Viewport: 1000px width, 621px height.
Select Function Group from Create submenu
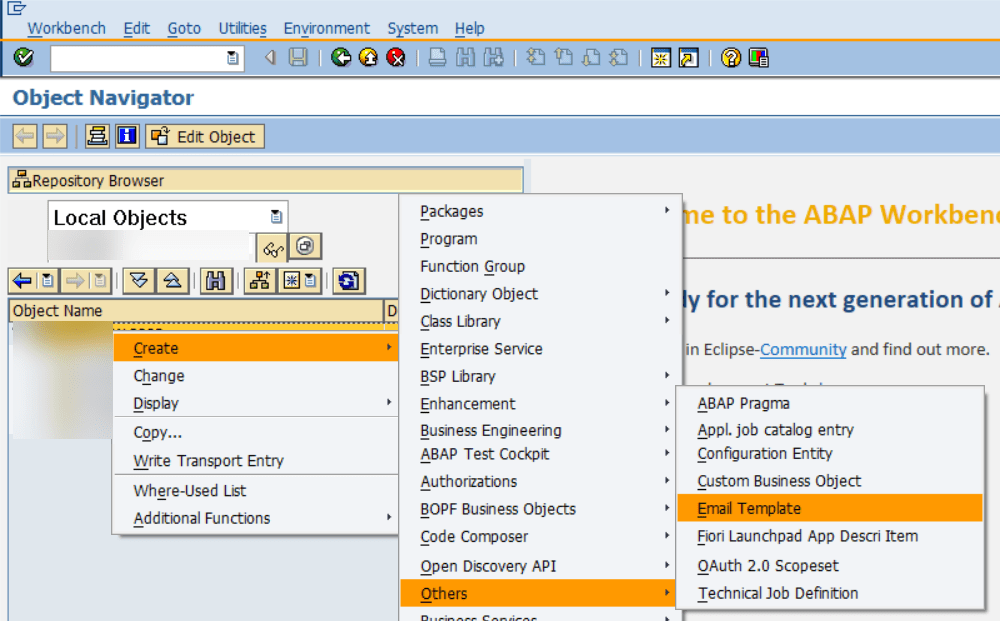(x=473, y=267)
